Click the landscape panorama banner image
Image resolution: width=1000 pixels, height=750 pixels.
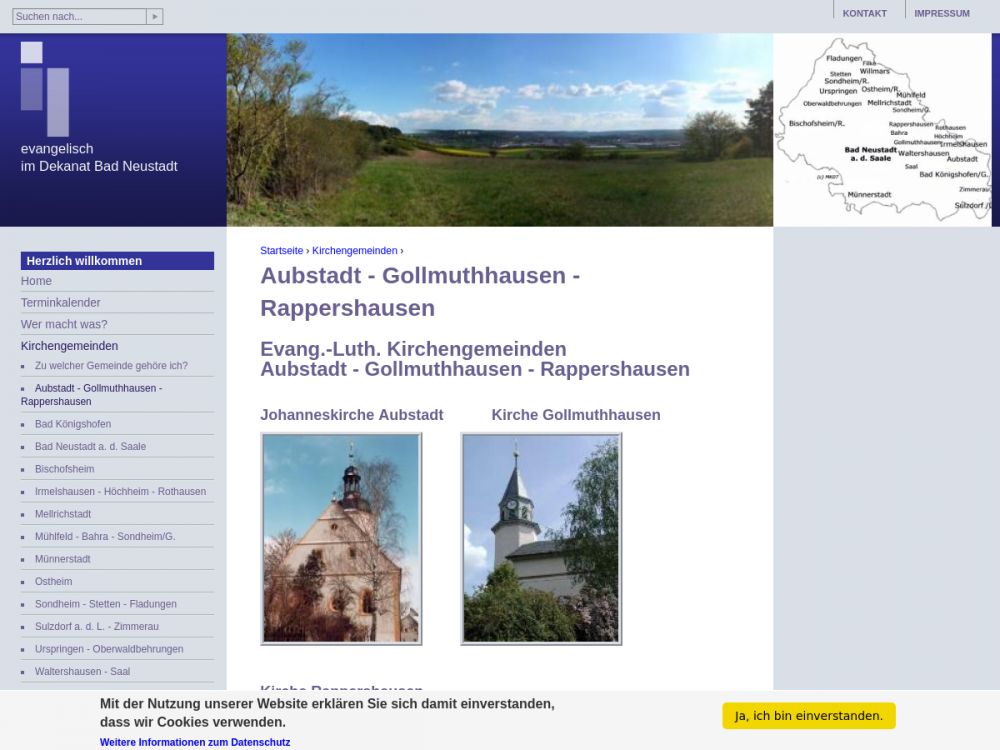click(499, 130)
